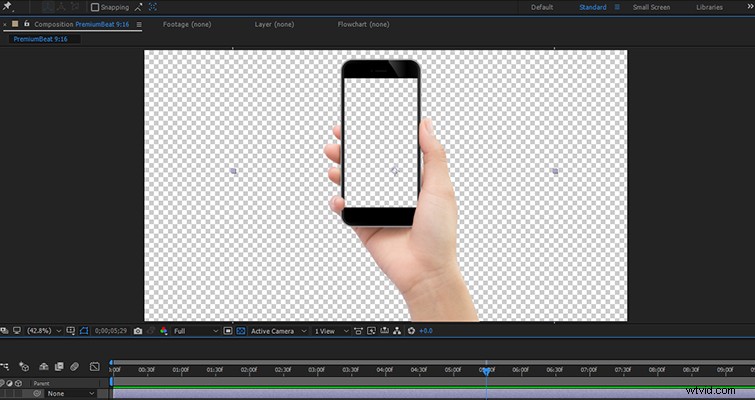755x400 pixels.
Task: Open the Composition Flowchart
Action: click(397, 331)
